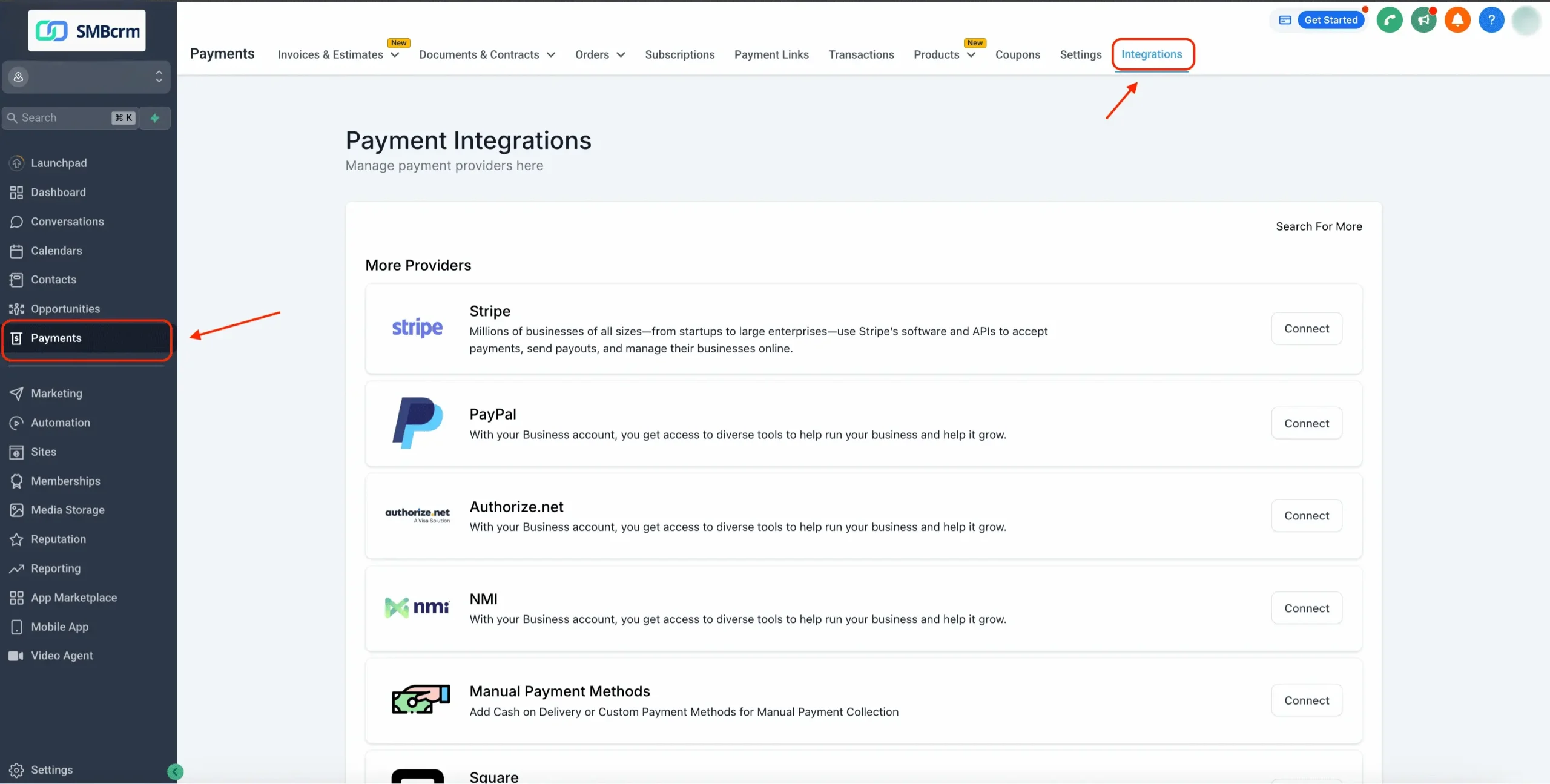Connect the NMI provider
The width and height of the screenshot is (1550, 784).
(x=1307, y=608)
